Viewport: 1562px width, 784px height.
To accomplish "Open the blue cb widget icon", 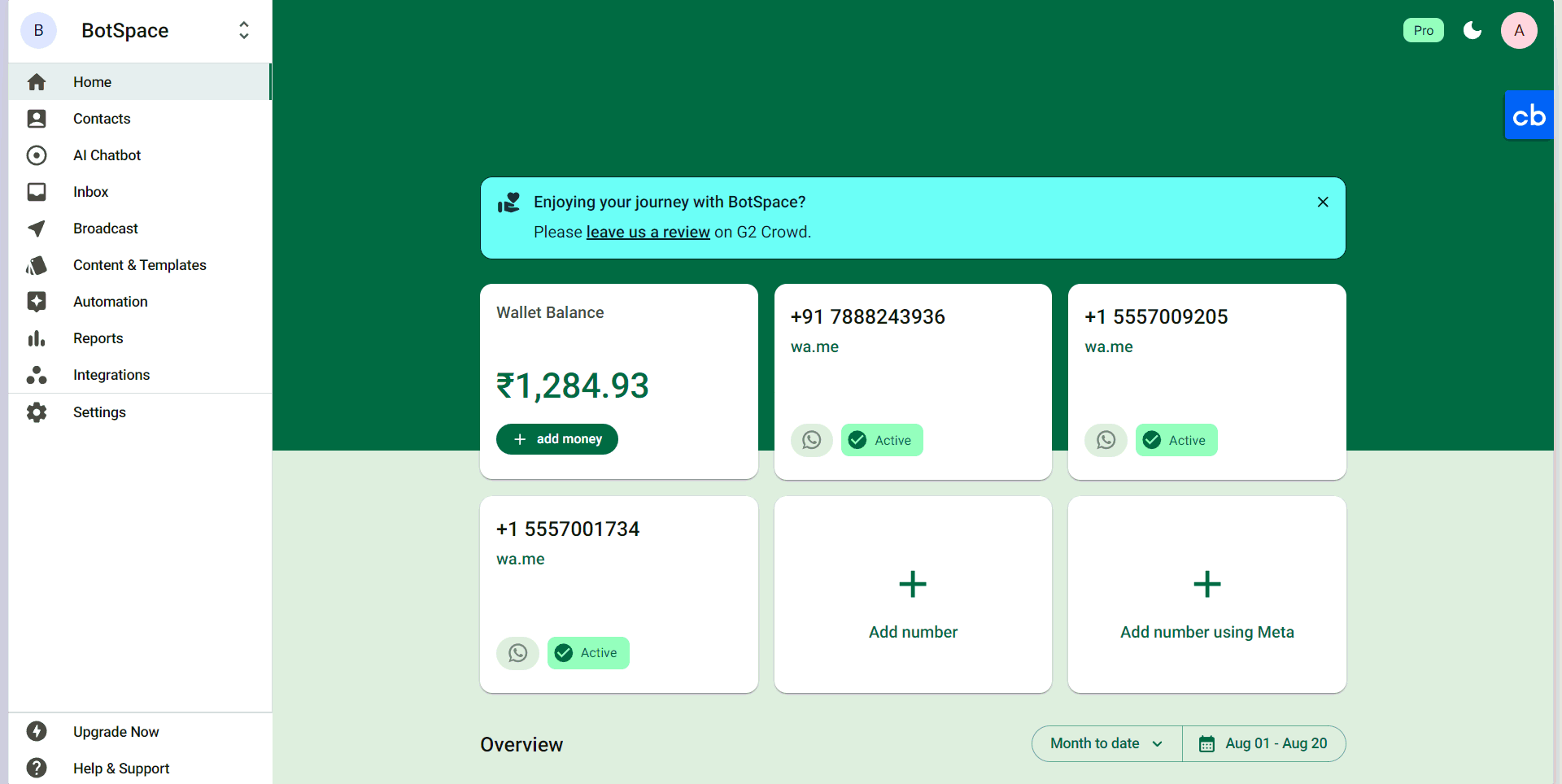I will (x=1529, y=115).
